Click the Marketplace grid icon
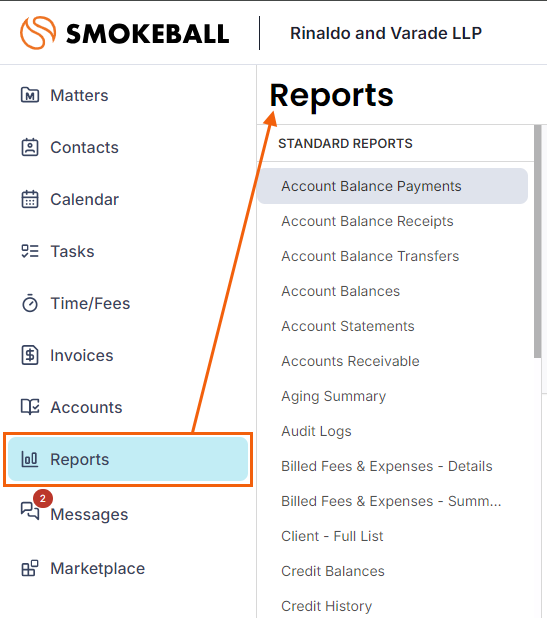Screen dimensions: 547x618 (x=30, y=568)
